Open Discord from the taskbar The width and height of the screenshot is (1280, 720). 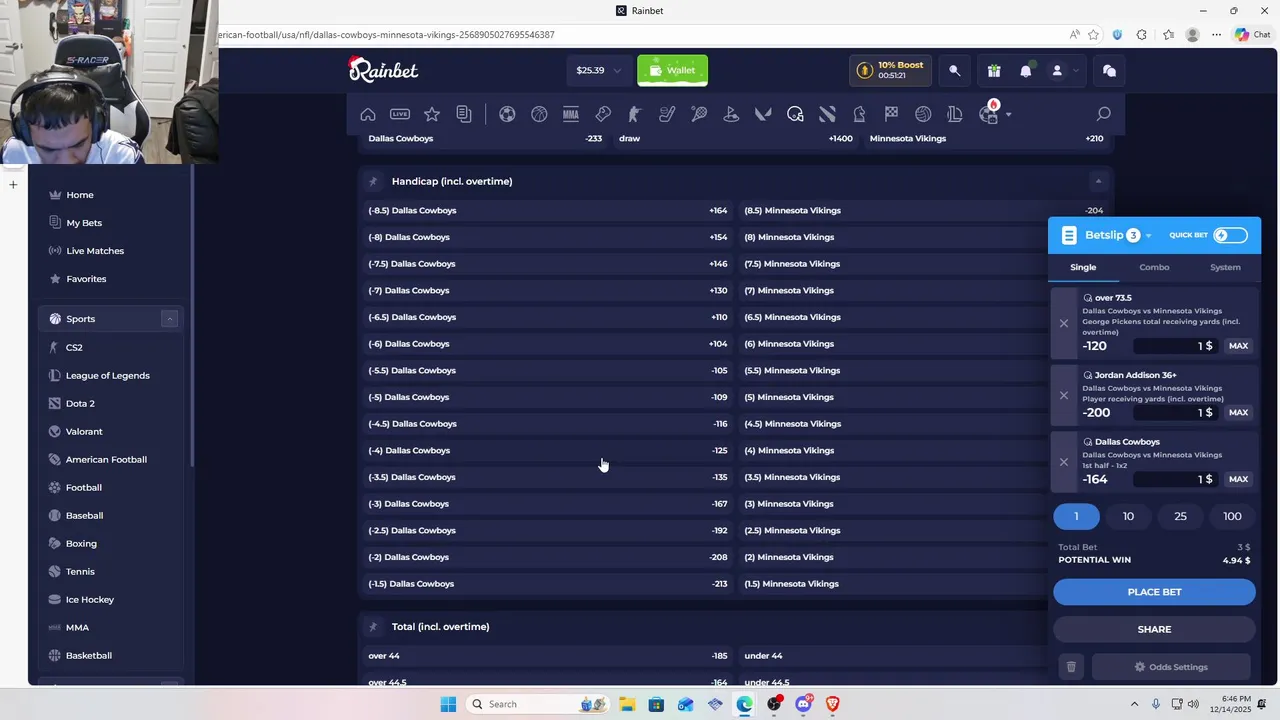803,704
